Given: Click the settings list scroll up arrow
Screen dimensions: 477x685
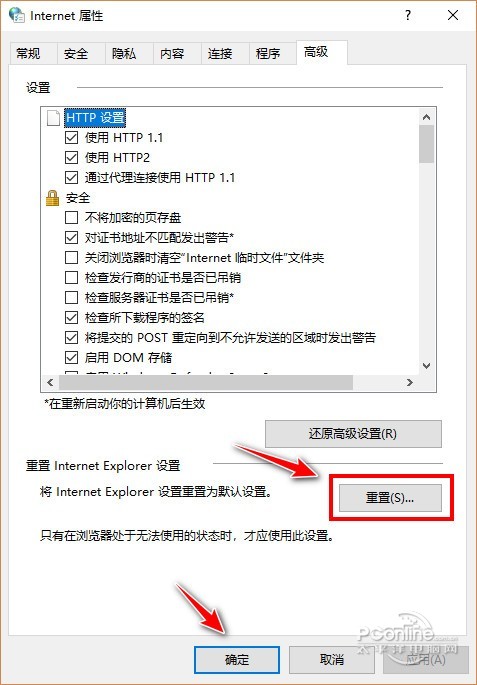Looking at the screenshot, I should click(x=426, y=117).
